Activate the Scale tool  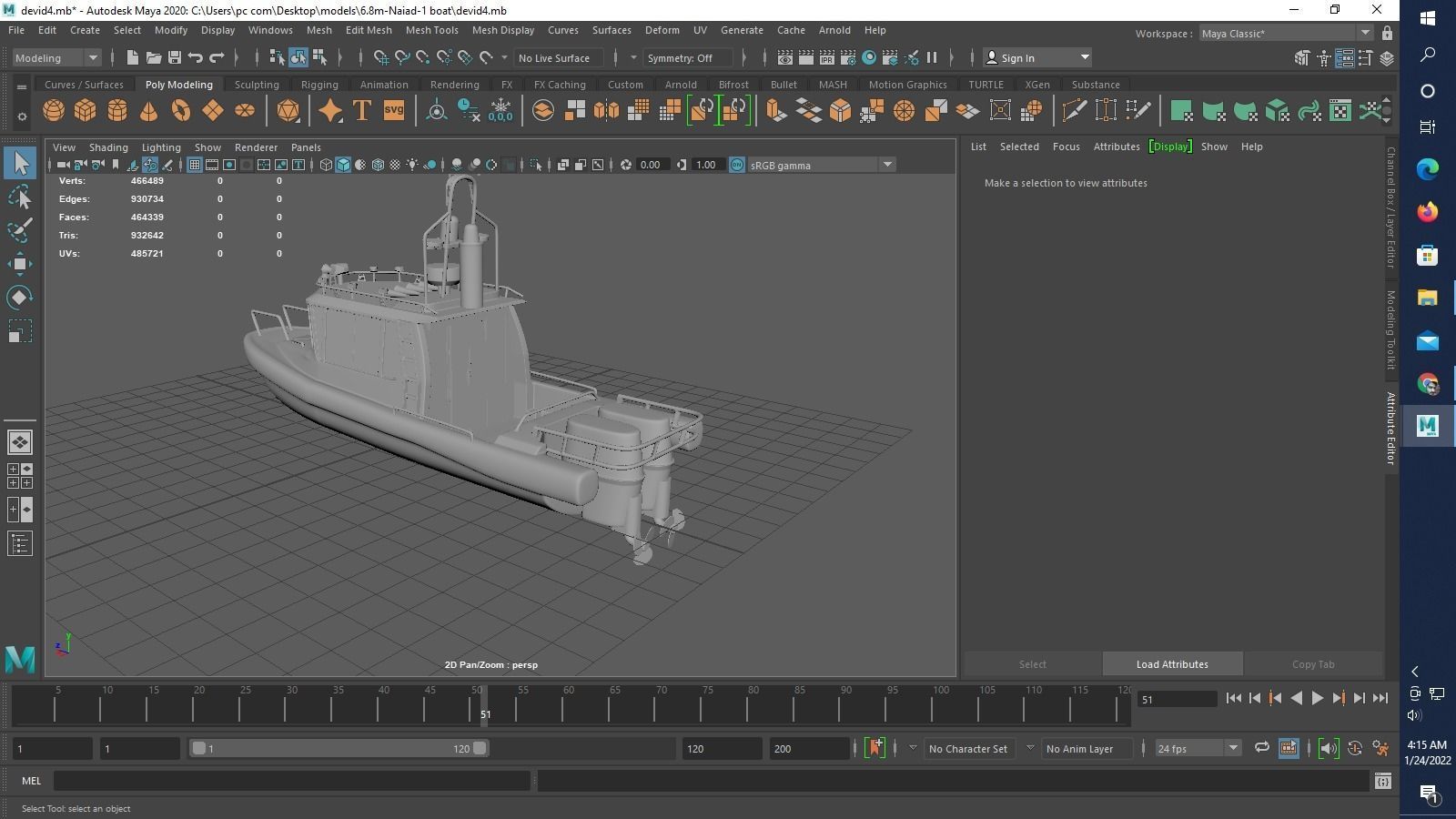tap(20, 331)
